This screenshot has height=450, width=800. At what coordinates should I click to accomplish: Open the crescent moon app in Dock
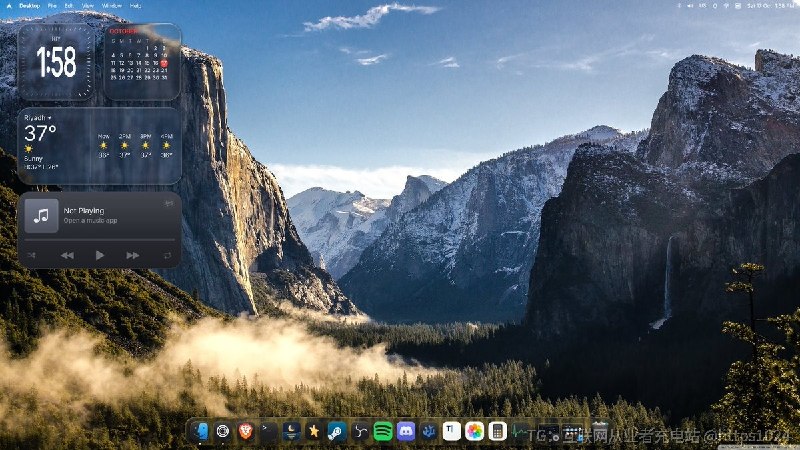[x=291, y=432]
